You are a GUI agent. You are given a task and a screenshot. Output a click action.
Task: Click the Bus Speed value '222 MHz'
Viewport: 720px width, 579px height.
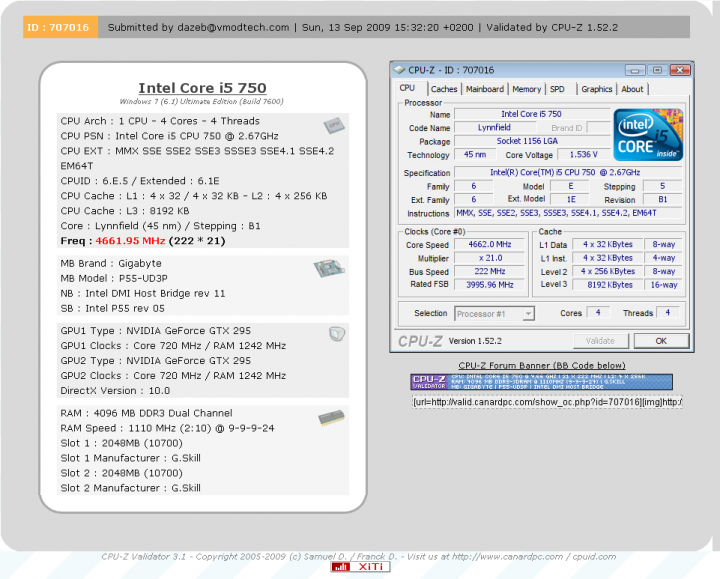click(x=489, y=271)
